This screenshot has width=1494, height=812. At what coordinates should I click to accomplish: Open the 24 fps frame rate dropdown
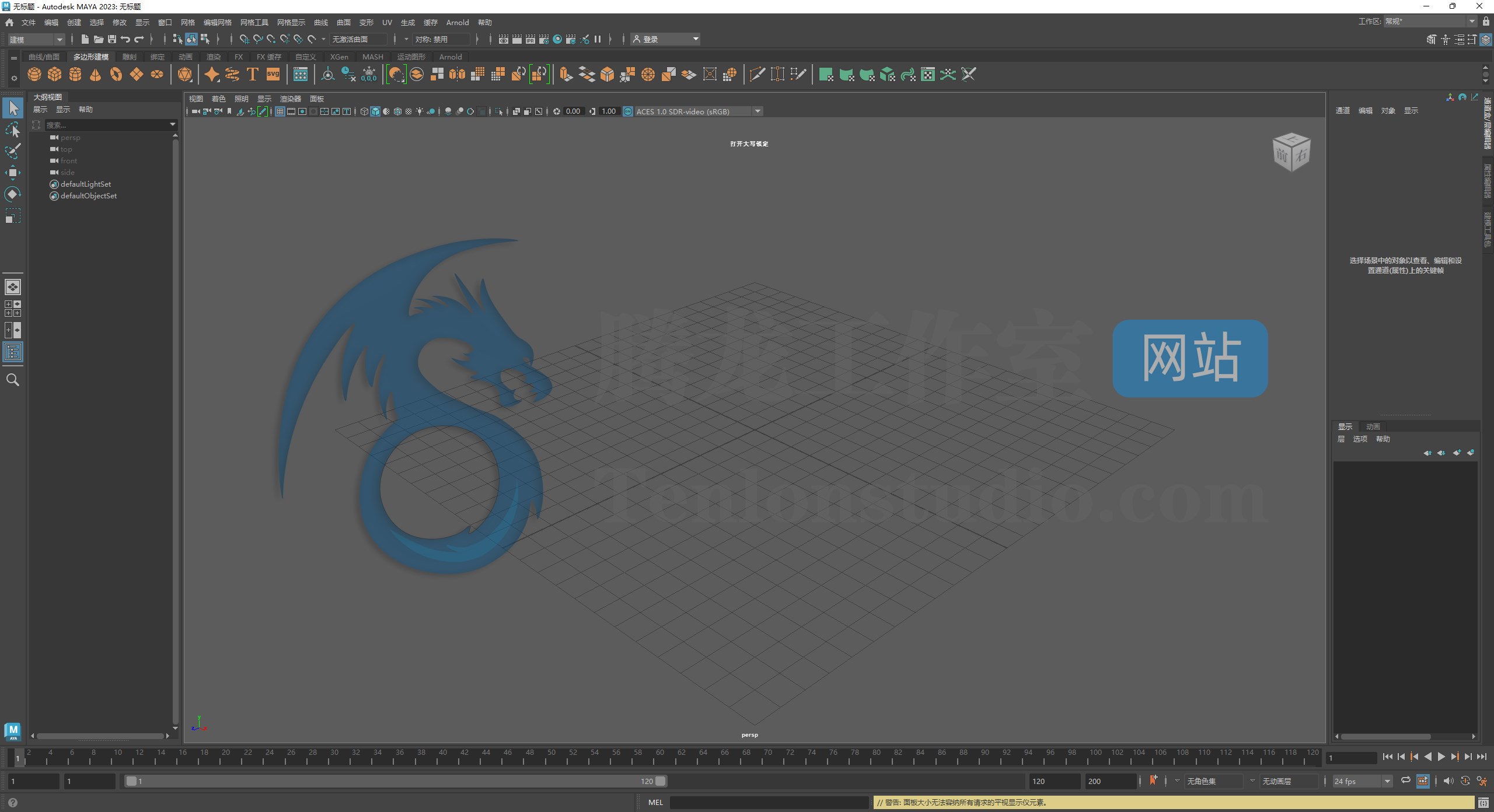click(1363, 780)
